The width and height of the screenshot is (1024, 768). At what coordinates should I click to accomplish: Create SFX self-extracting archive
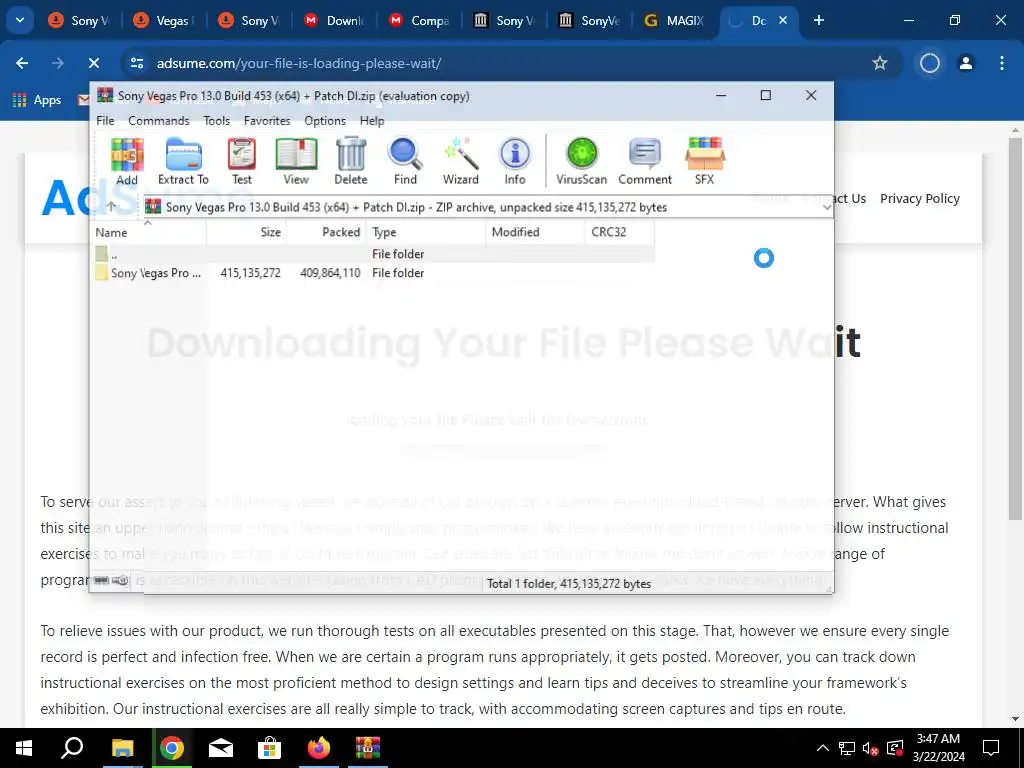coord(704,161)
